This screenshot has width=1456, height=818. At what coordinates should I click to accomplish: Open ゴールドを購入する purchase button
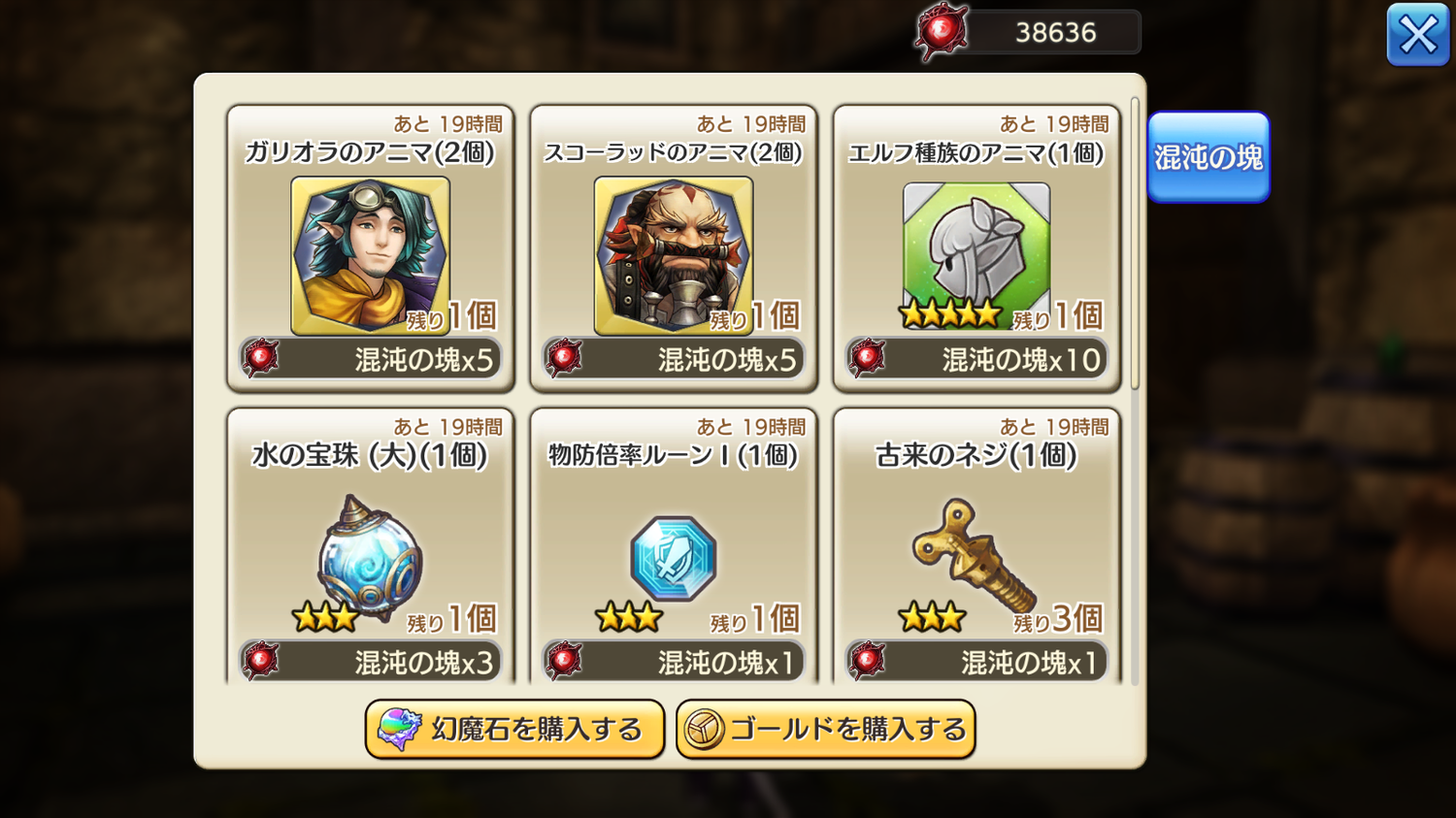(825, 730)
